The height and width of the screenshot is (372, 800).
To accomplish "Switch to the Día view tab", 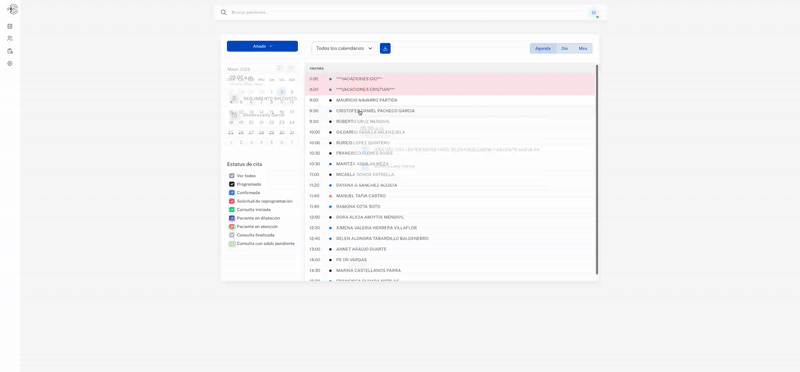I will [564, 48].
